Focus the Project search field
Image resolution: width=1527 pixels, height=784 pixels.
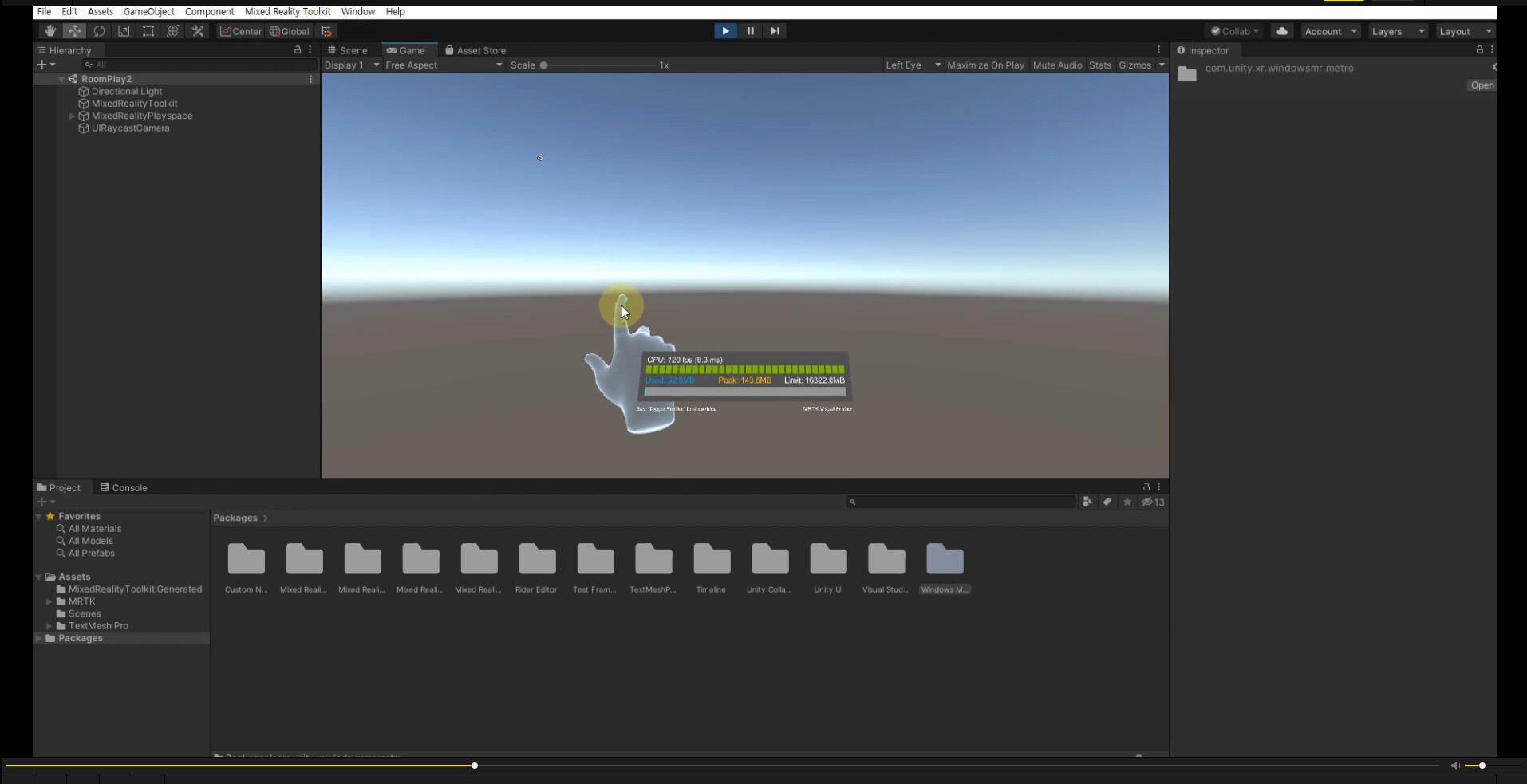click(961, 502)
